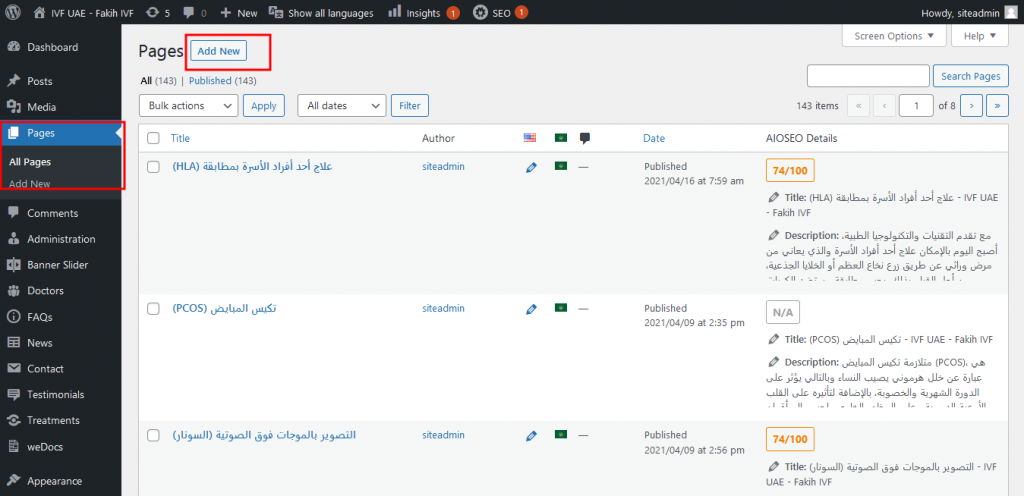
Task: Click the siteadmin avatar icon
Action: click(x=1010, y=12)
